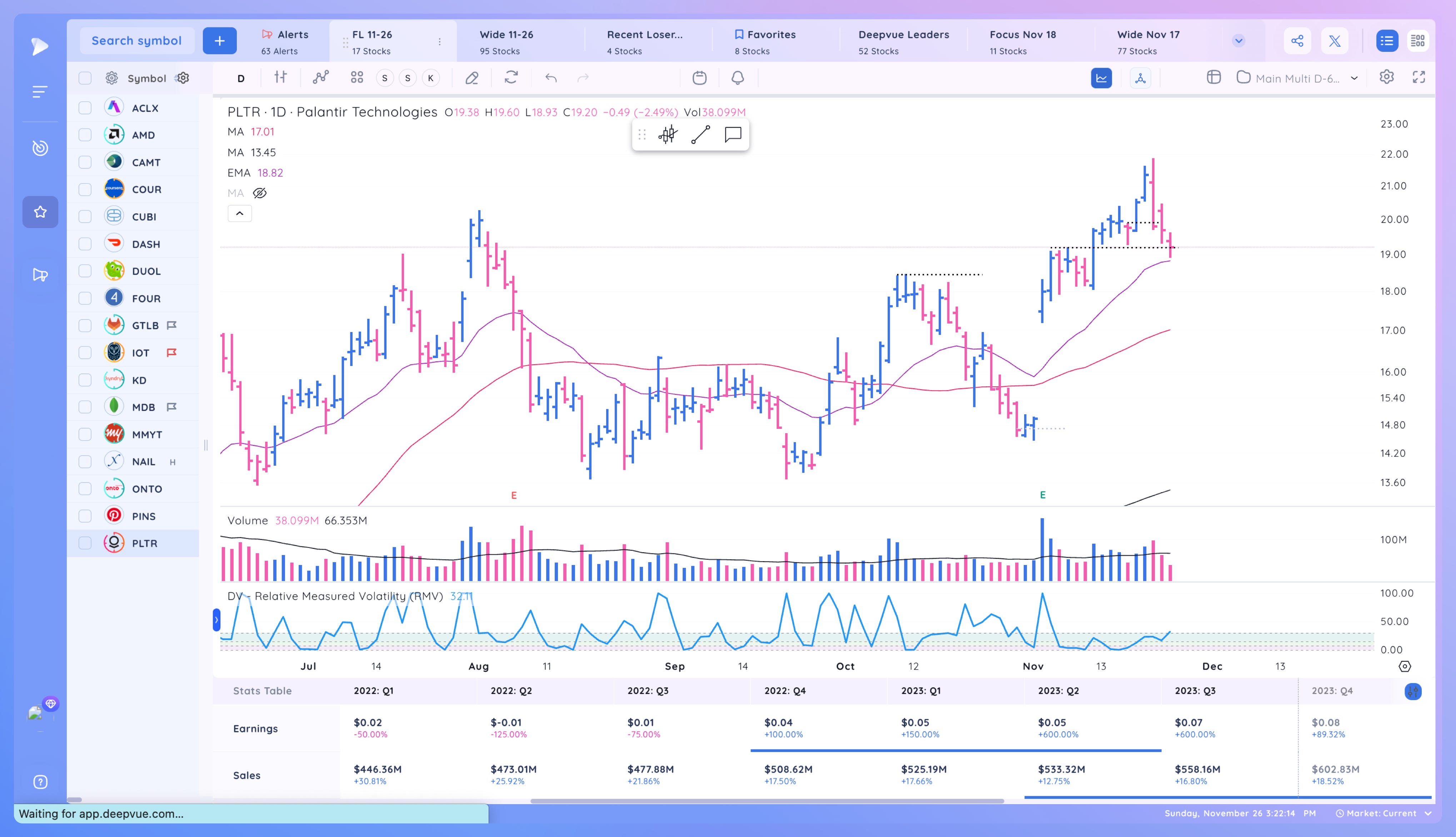This screenshot has width=1456, height=837.
Task: Expand the RMV side panel arrow
Action: pyautogui.click(x=216, y=620)
